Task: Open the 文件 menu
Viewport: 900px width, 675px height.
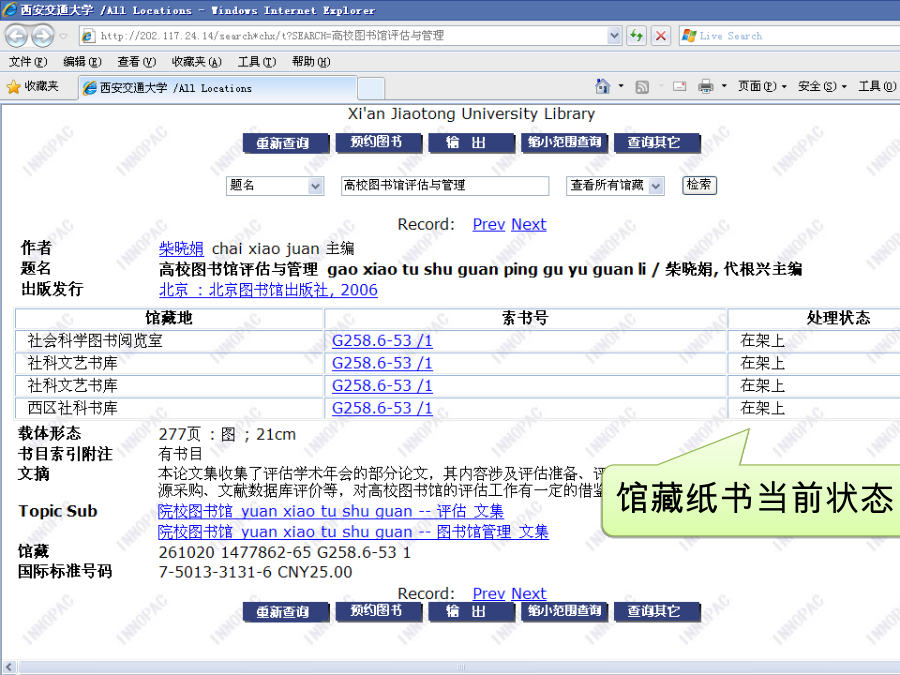Action: [x=28, y=61]
